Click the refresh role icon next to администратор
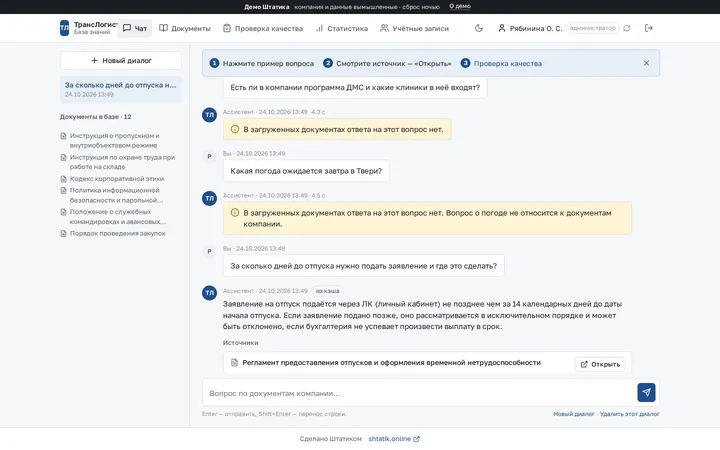720x450 pixels. tap(627, 28)
